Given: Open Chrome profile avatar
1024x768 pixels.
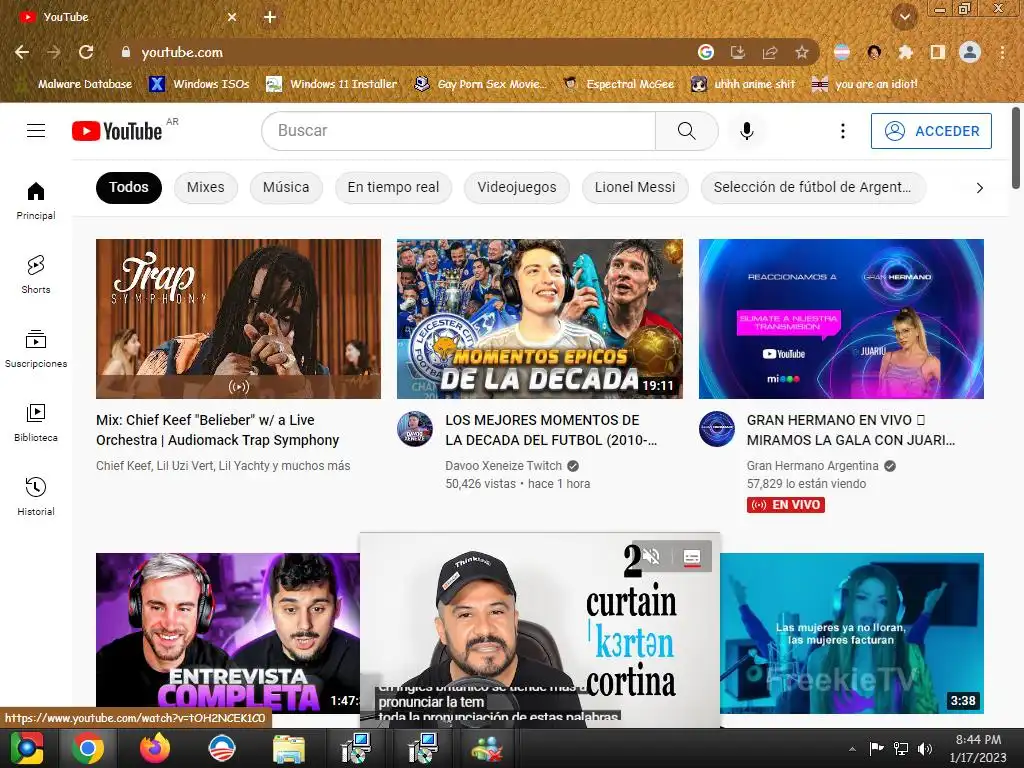Looking at the screenshot, I should (x=970, y=52).
